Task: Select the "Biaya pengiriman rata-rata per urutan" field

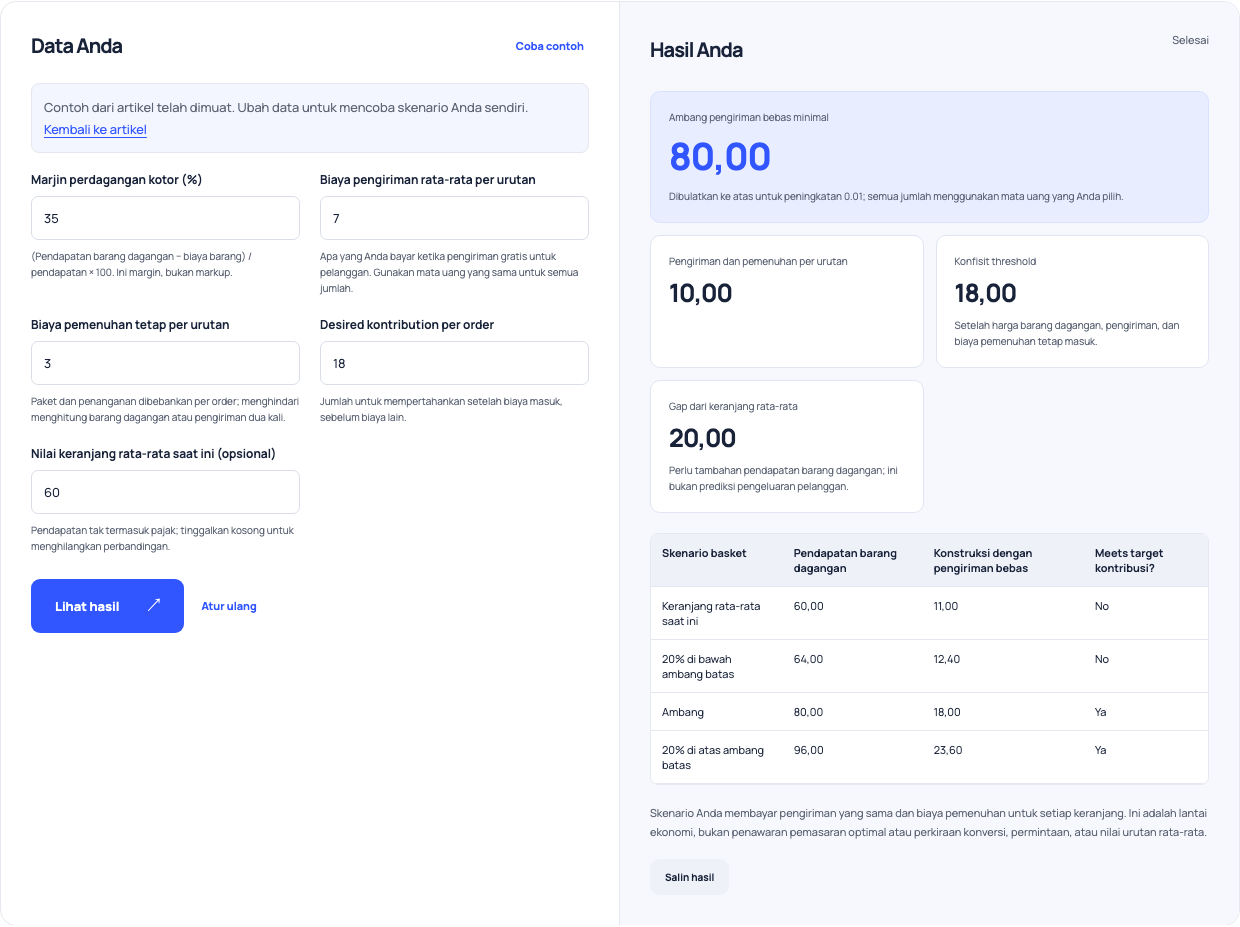Action: [x=454, y=218]
